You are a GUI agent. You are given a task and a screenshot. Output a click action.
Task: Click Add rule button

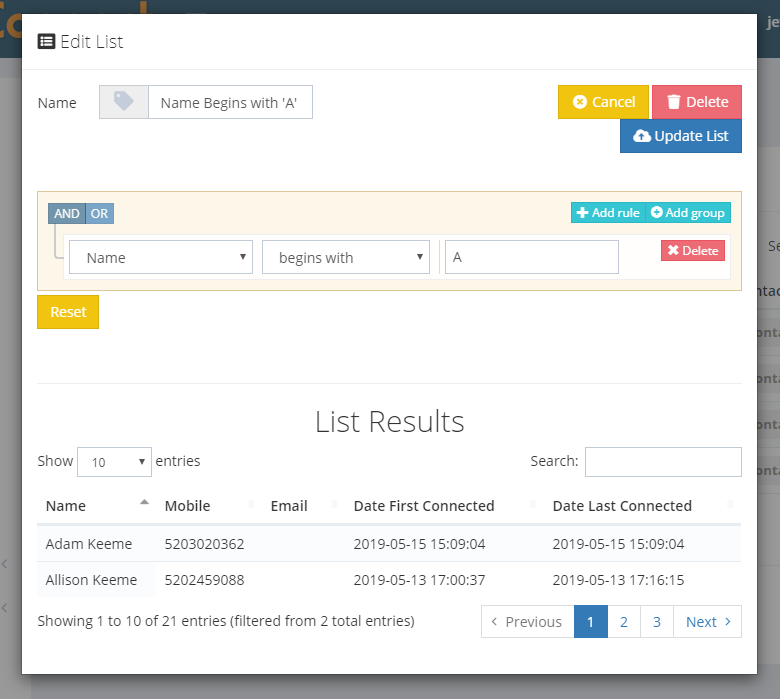pyautogui.click(x=608, y=212)
